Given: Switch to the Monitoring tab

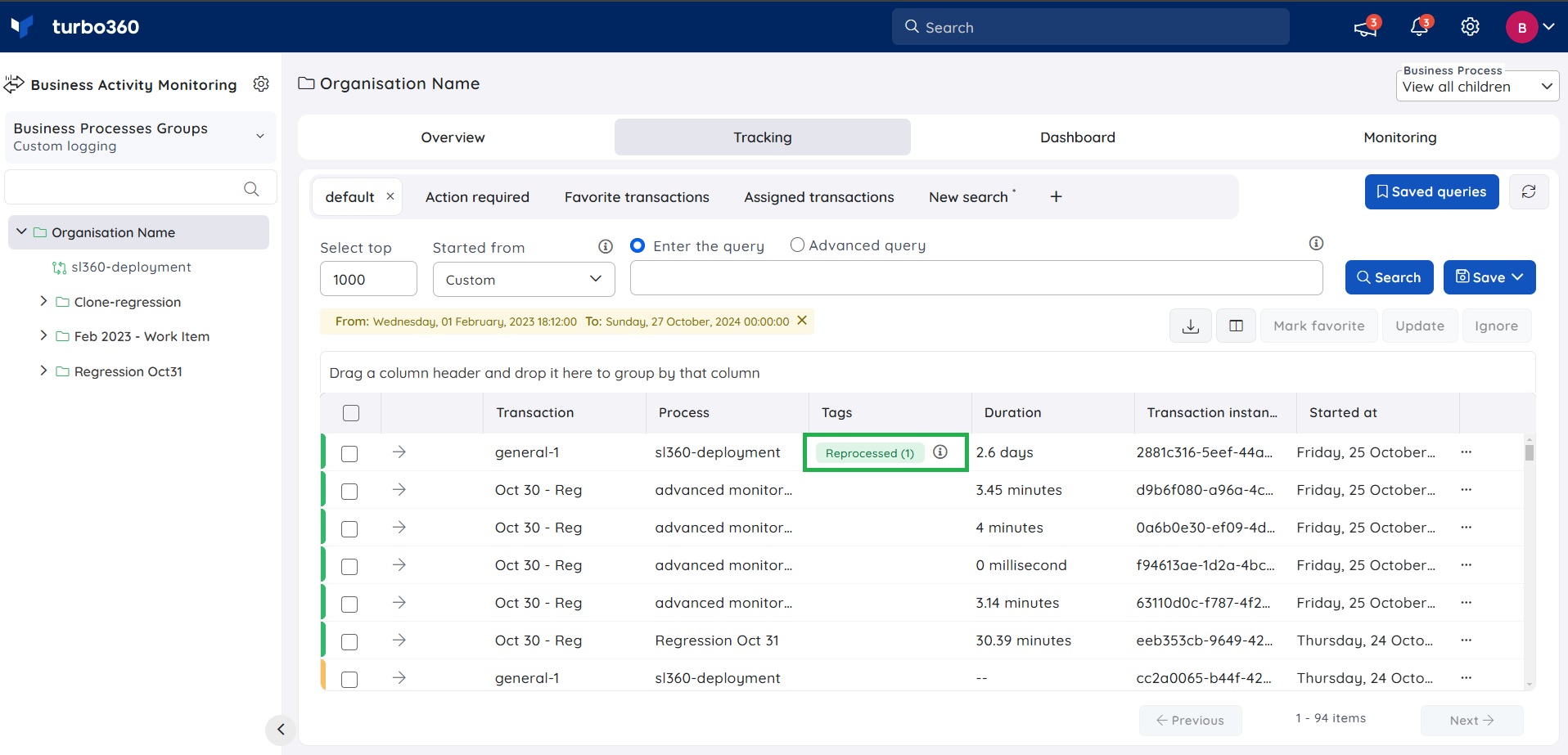Looking at the screenshot, I should pos(1399,137).
